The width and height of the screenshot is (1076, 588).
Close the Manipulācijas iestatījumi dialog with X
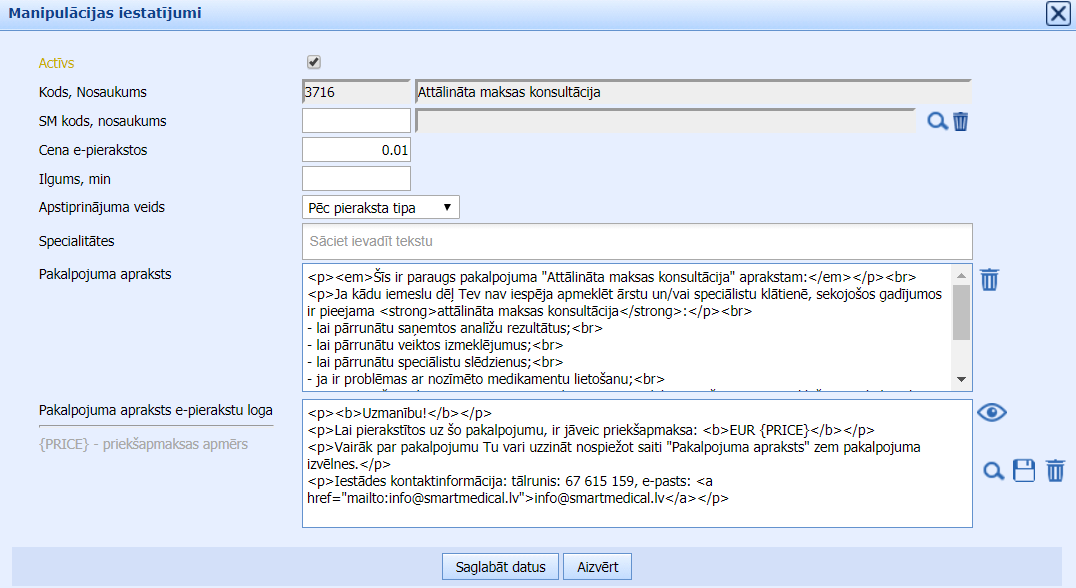(1058, 13)
